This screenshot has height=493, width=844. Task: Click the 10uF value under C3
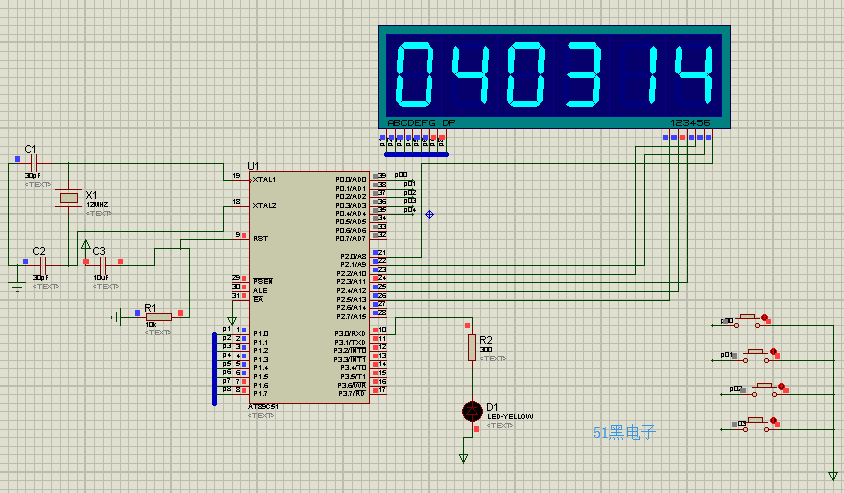click(101, 278)
